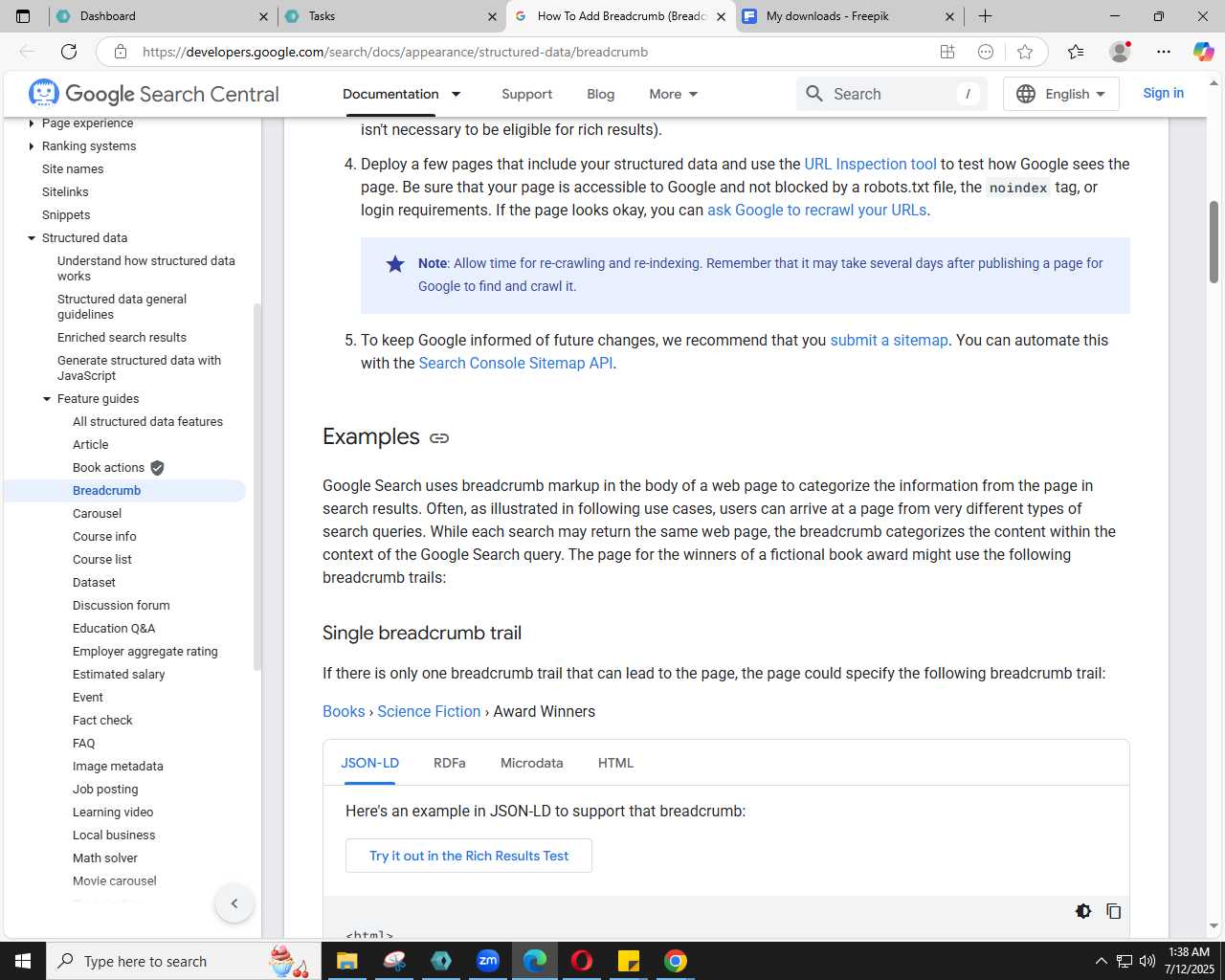Select Breadcrumb in the sidebar
Screen dimensions: 1225x980
[106, 491]
